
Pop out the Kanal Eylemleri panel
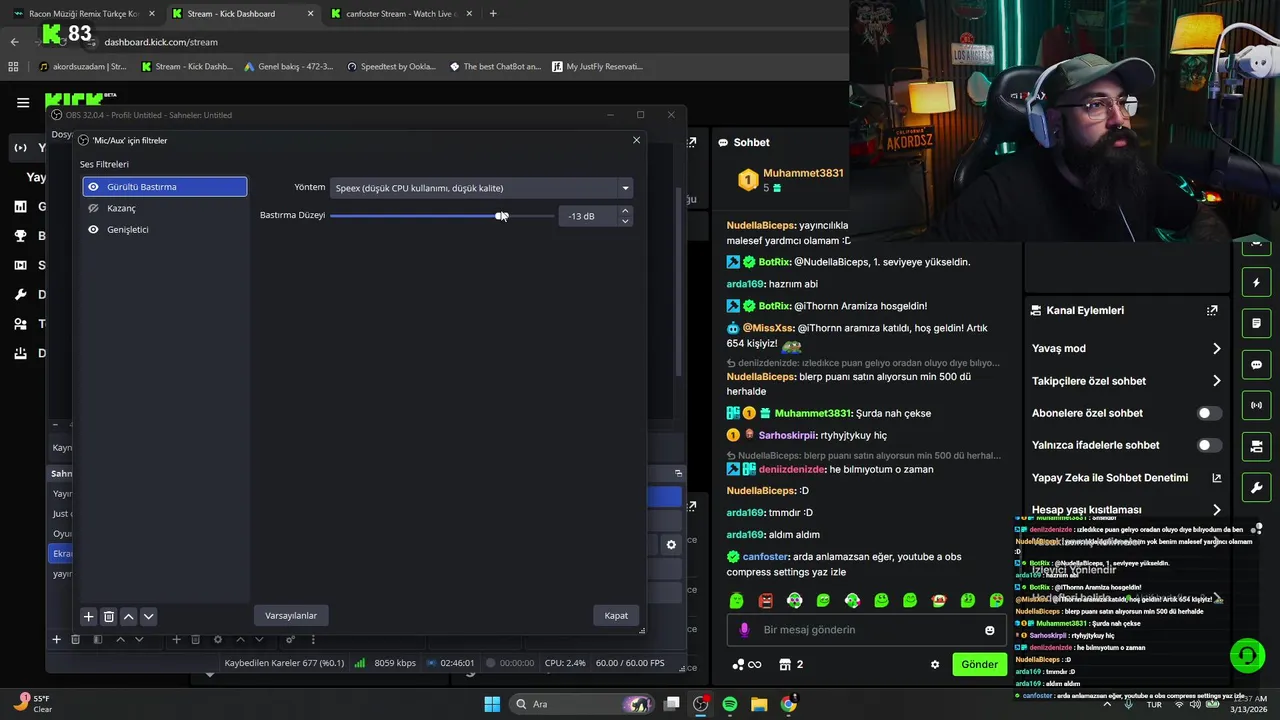click(x=1212, y=311)
